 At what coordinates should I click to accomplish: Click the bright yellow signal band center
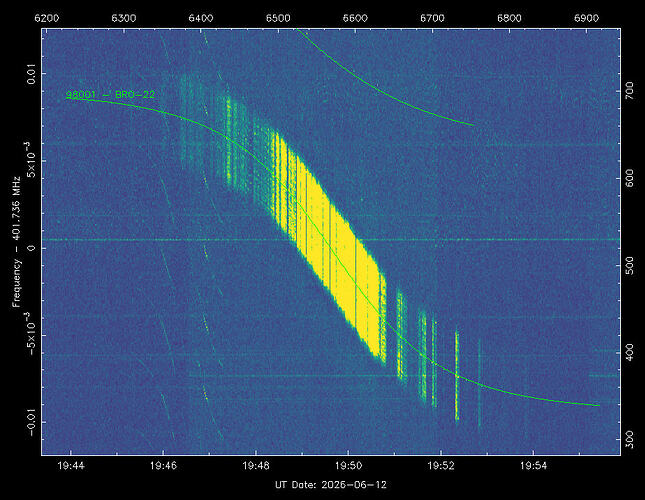click(329, 247)
